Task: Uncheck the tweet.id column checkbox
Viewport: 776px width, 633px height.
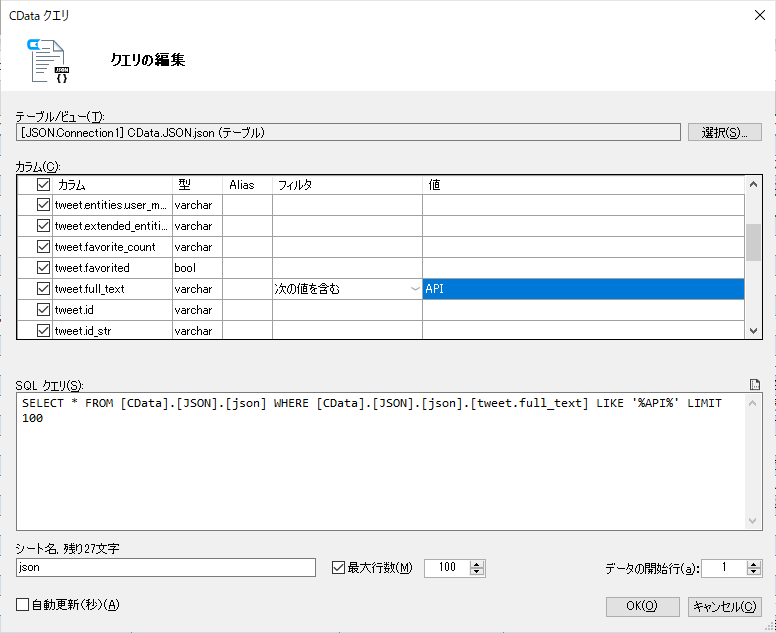Action: pyautogui.click(x=43, y=310)
